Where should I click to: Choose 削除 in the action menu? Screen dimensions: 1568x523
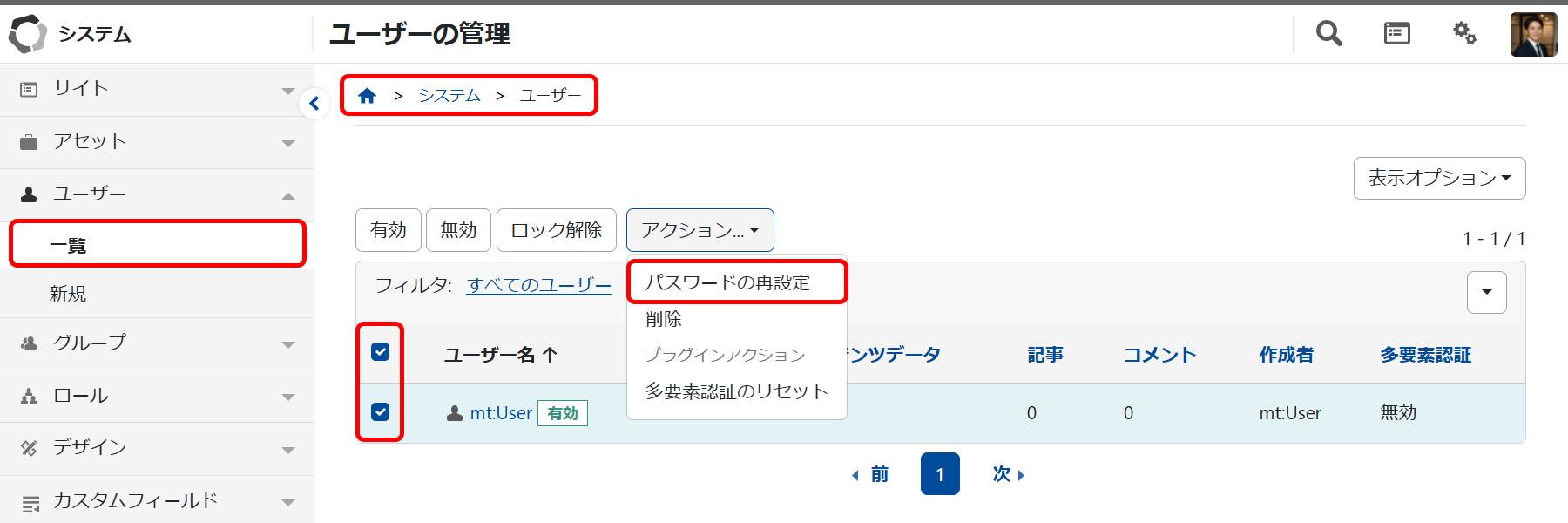[x=664, y=319]
